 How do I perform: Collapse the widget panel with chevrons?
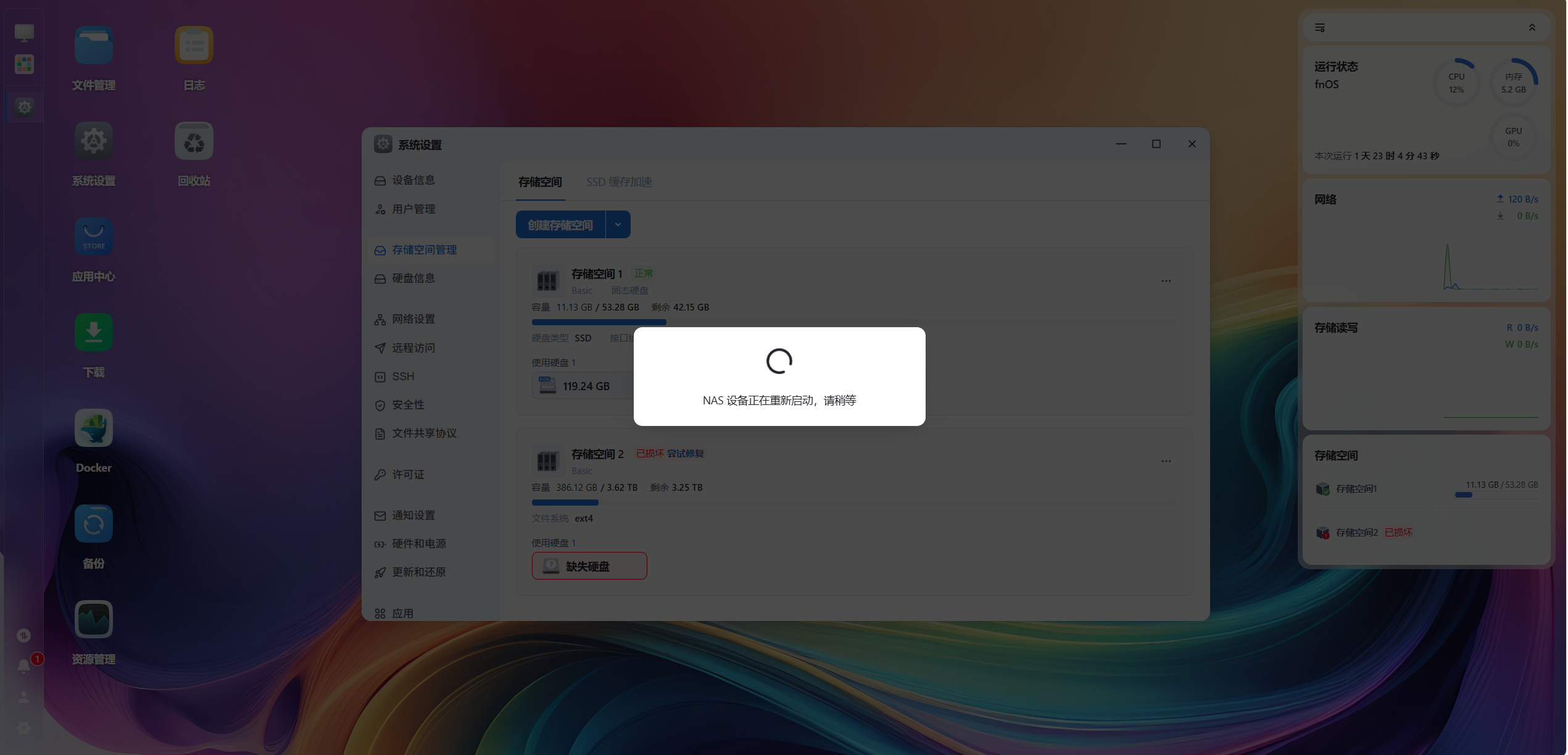[x=1532, y=28]
